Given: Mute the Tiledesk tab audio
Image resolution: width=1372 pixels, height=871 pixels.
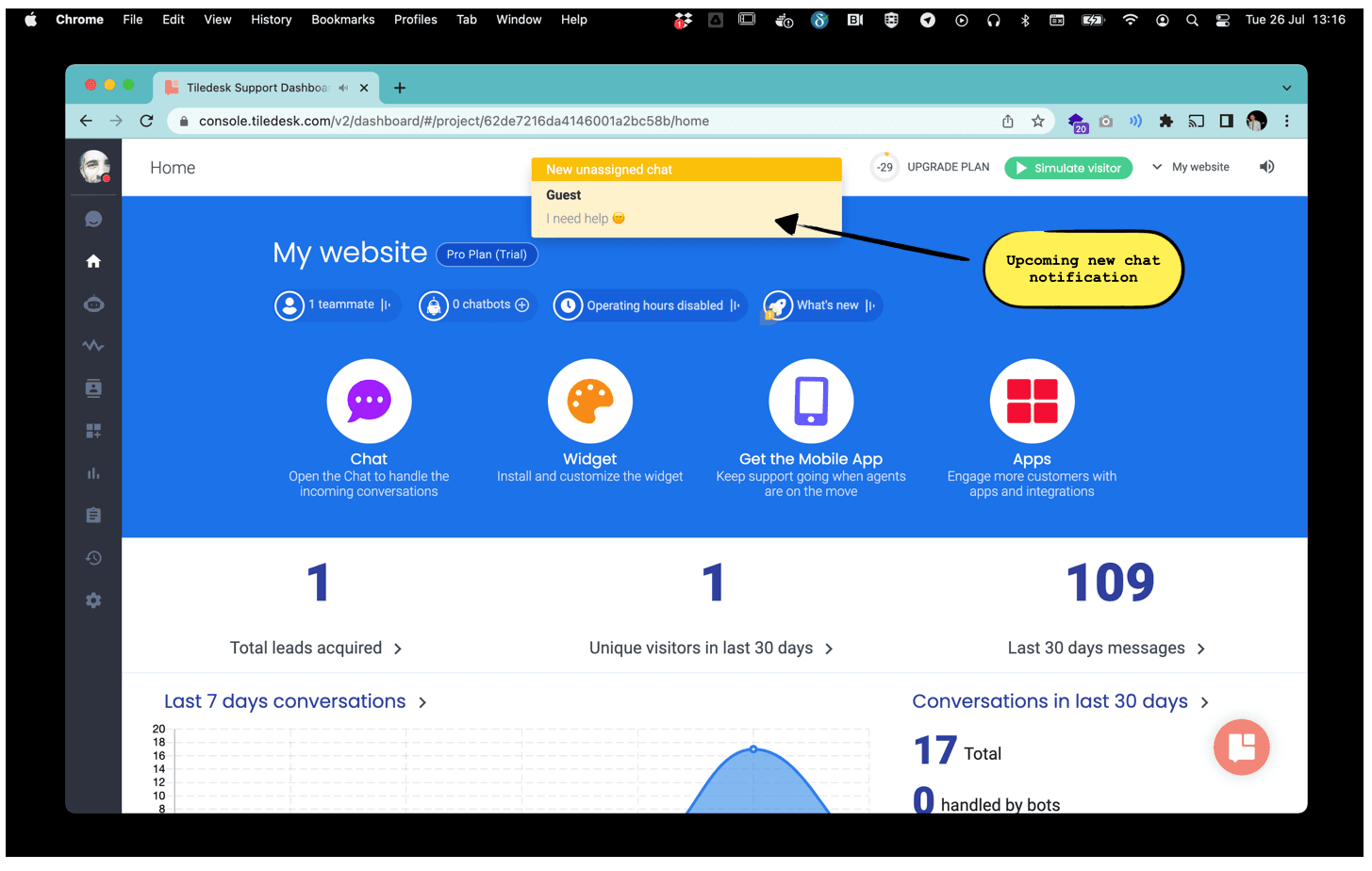Looking at the screenshot, I should 343,88.
